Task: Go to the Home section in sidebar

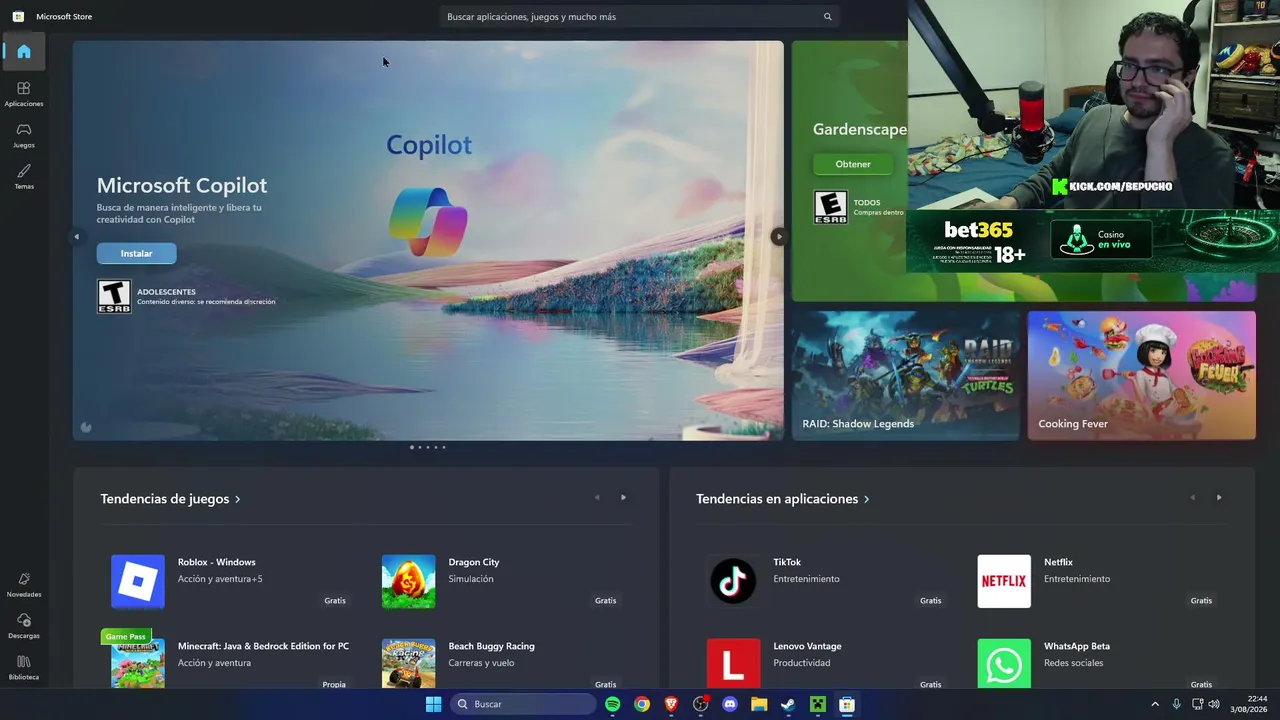Action: click(24, 51)
